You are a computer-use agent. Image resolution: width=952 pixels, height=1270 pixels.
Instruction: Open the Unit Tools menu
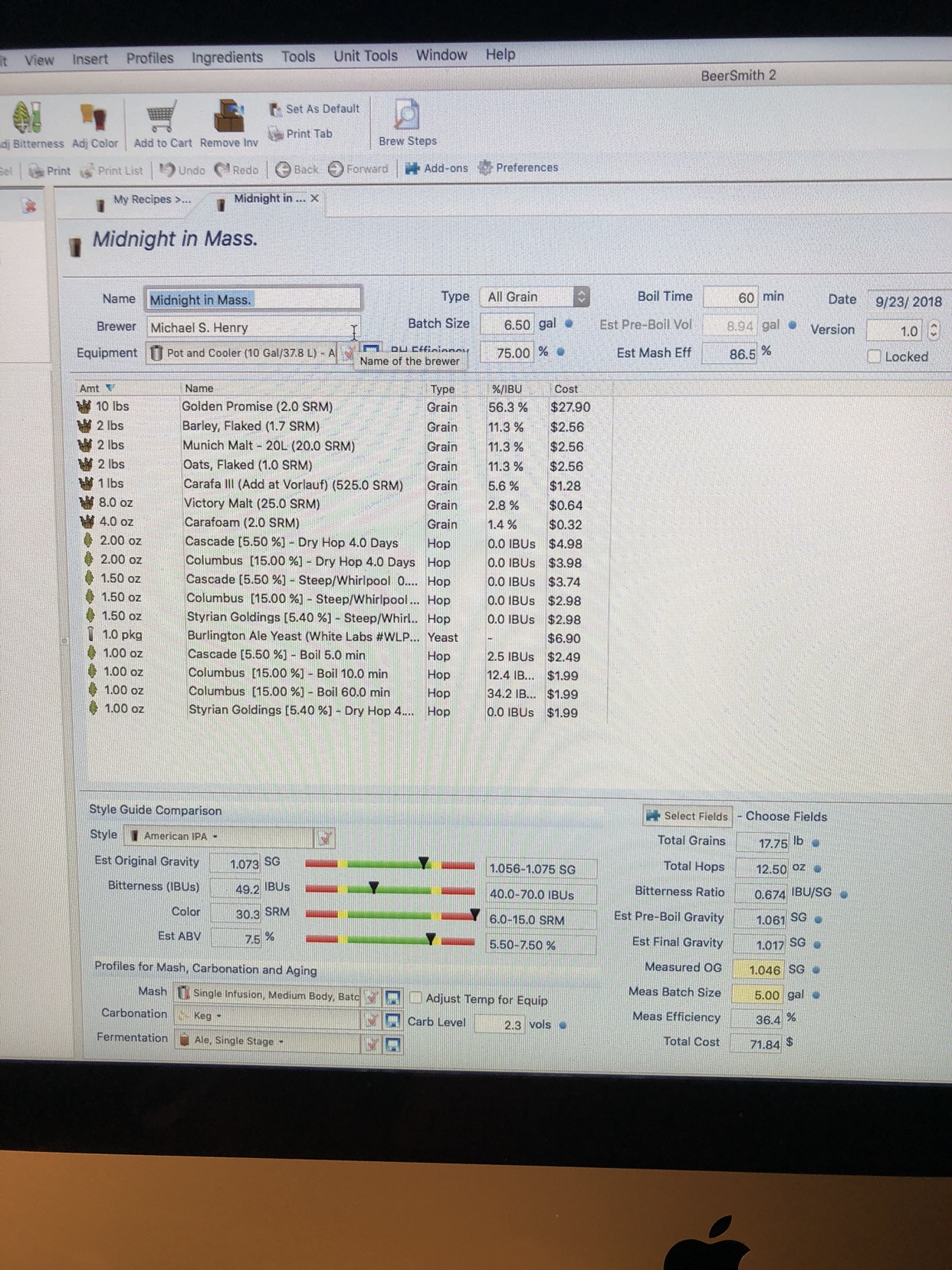[366, 56]
